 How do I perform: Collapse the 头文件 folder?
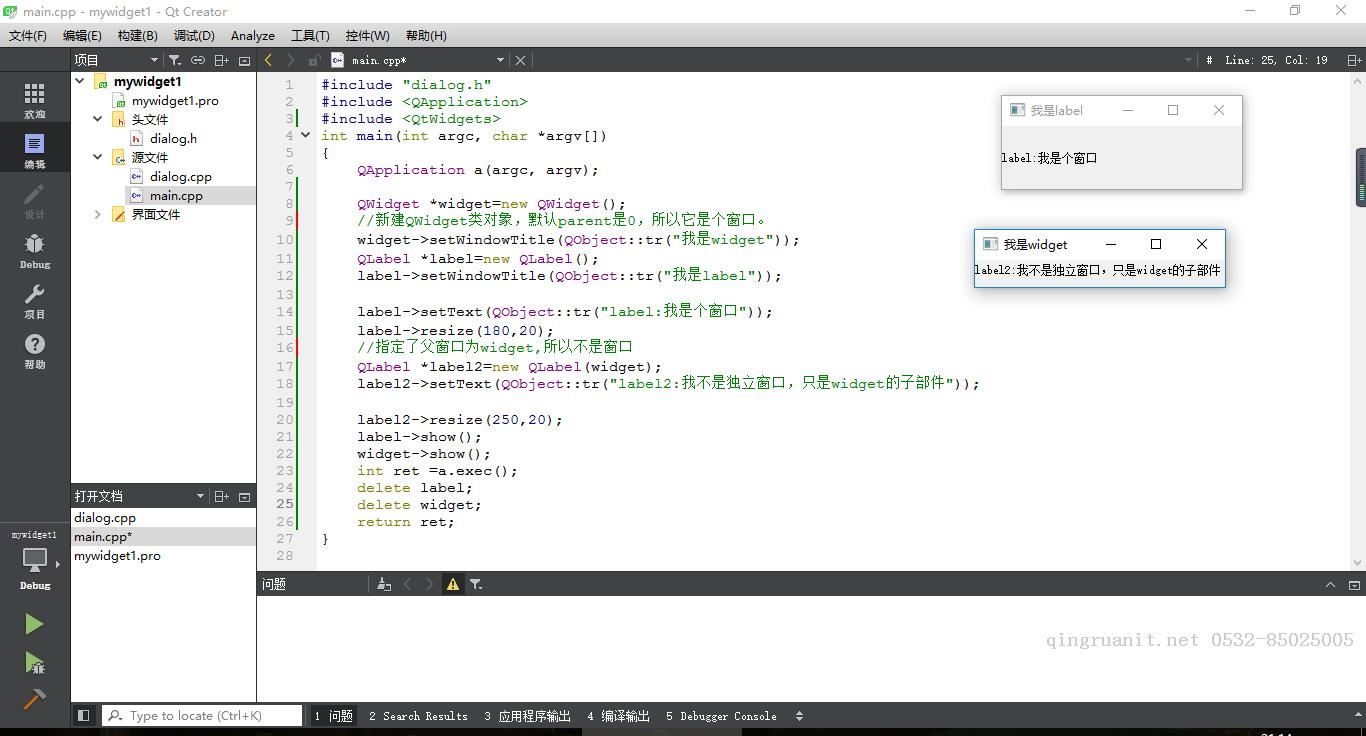(98, 119)
